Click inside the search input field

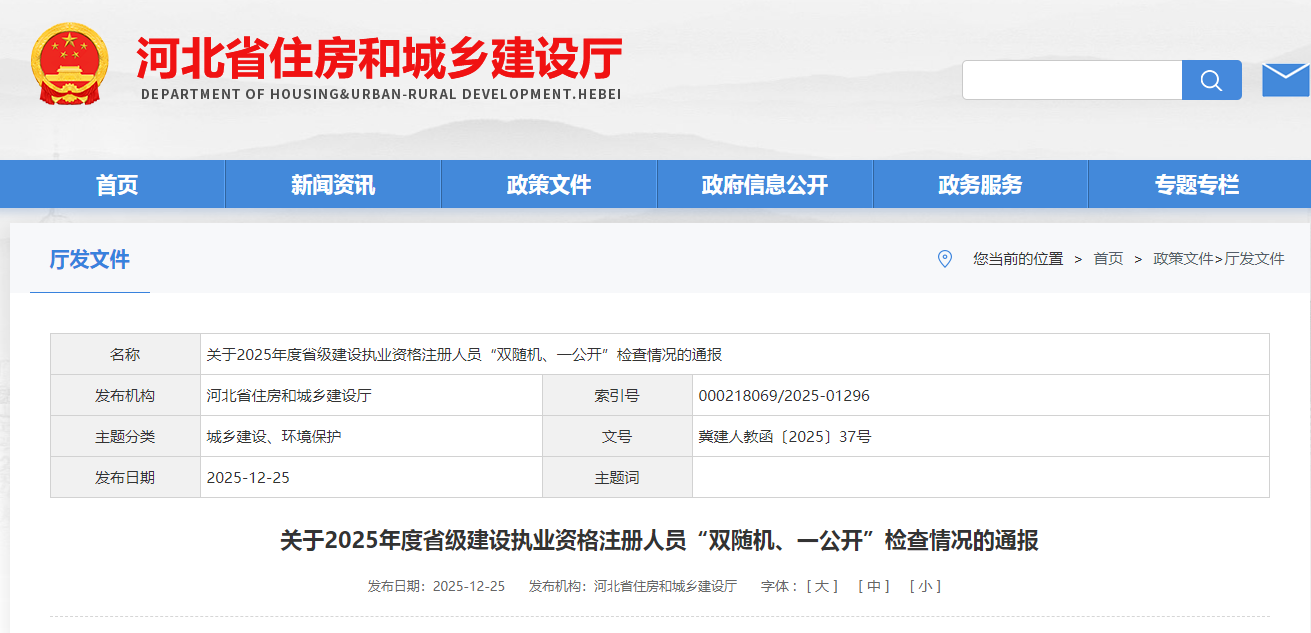click(1072, 80)
